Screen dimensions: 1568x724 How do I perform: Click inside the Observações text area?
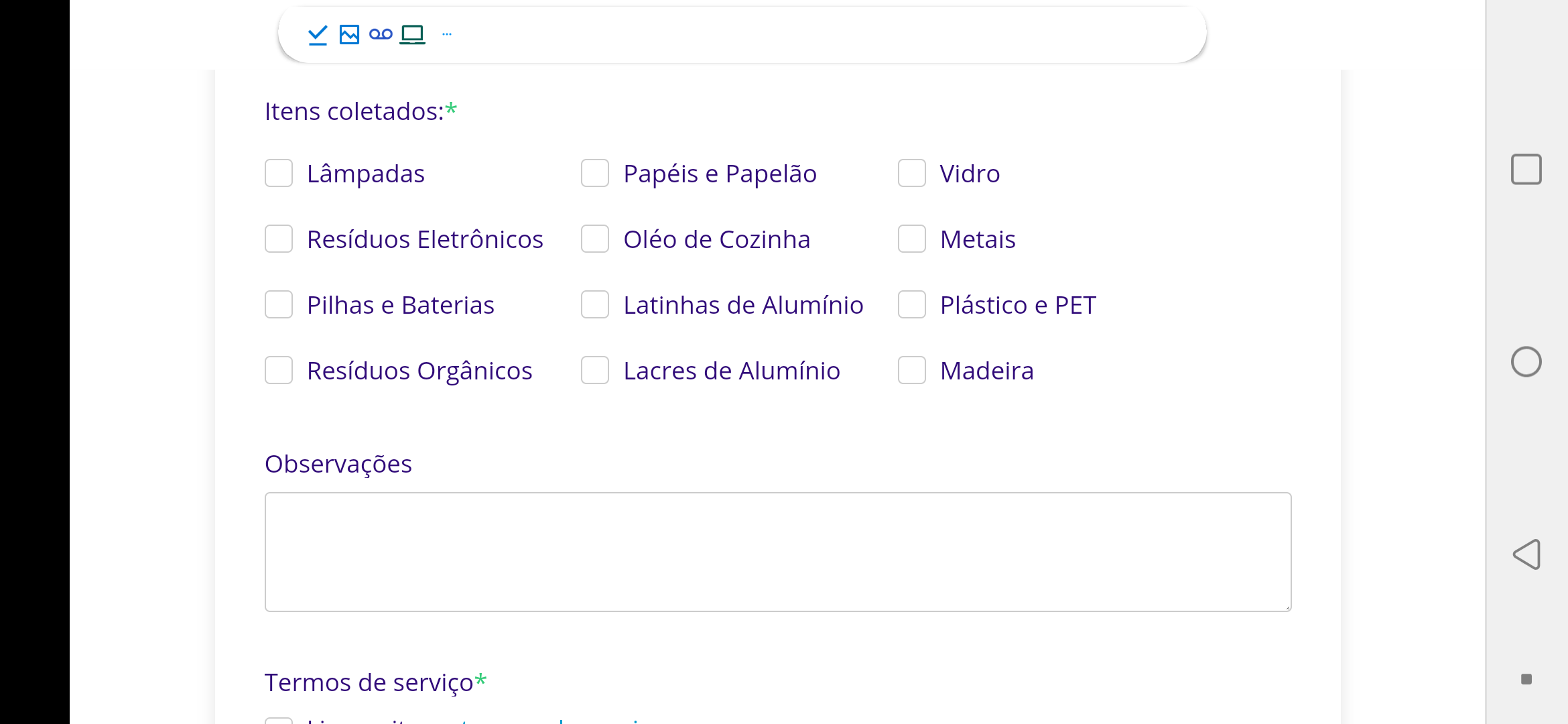(777, 552)
